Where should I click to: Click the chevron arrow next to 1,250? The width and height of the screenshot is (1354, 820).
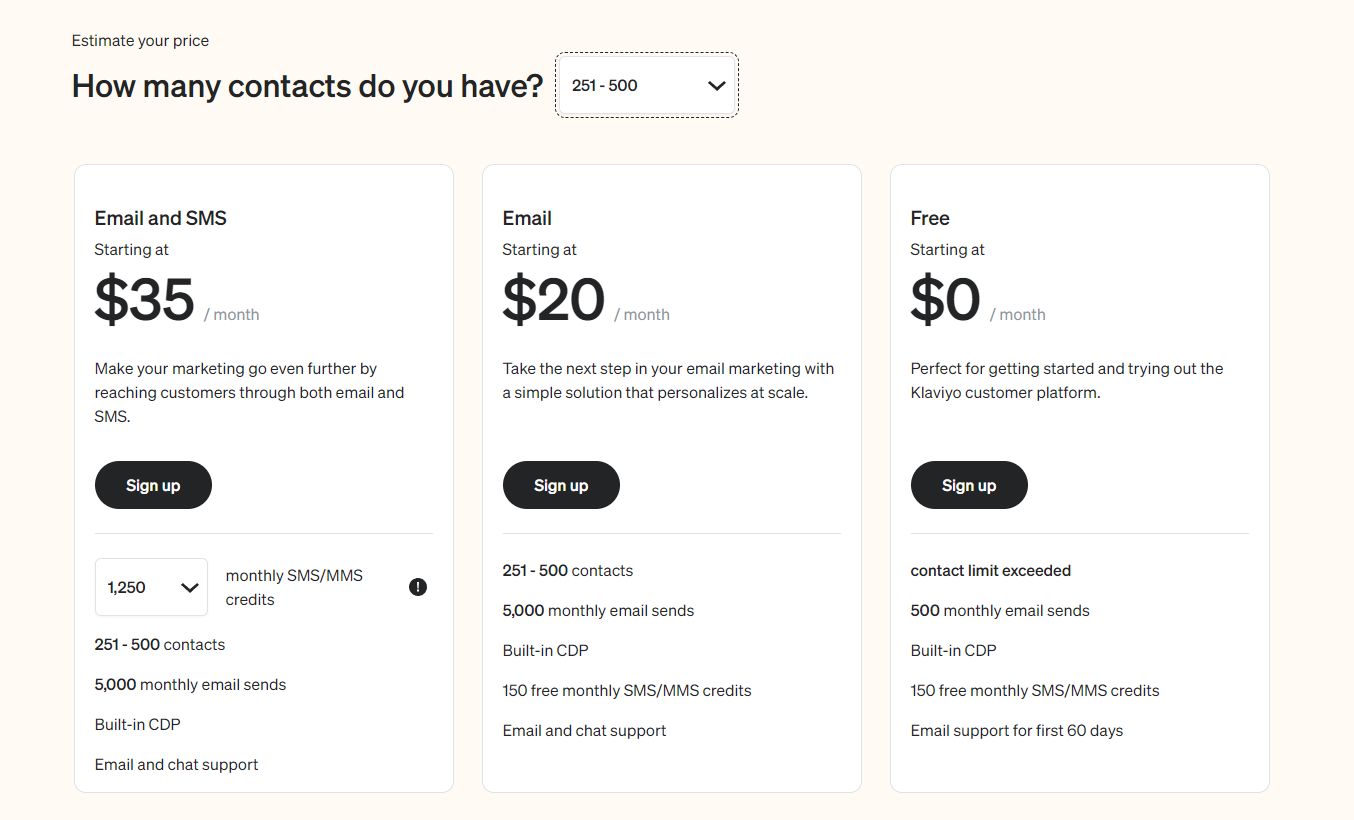[189, 588]
